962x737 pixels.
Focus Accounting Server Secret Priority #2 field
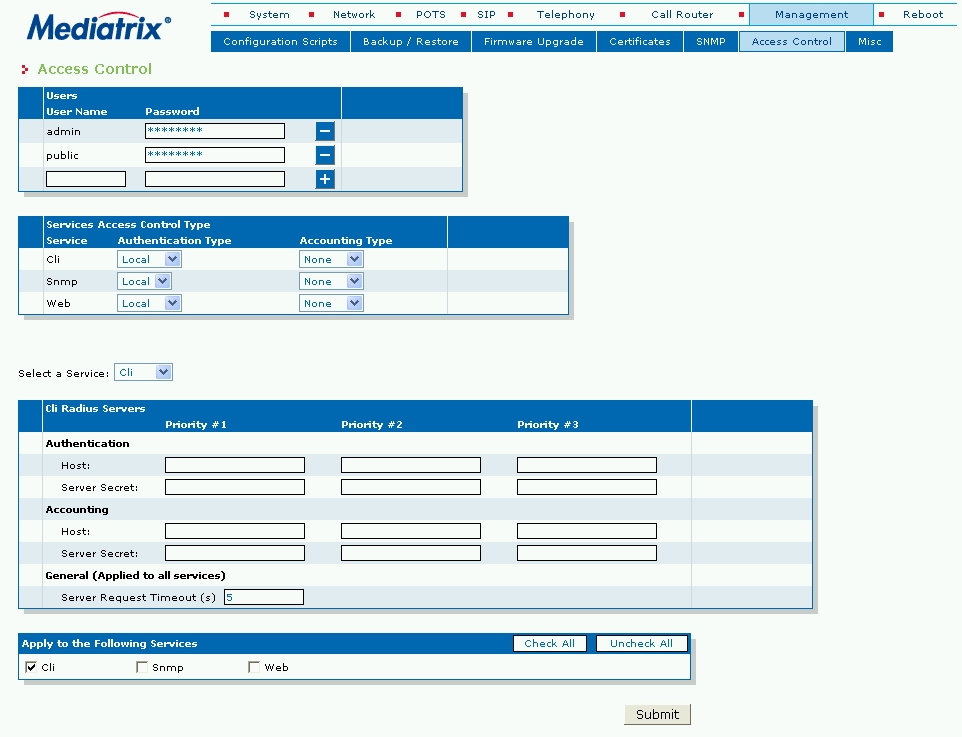(411, 553)
